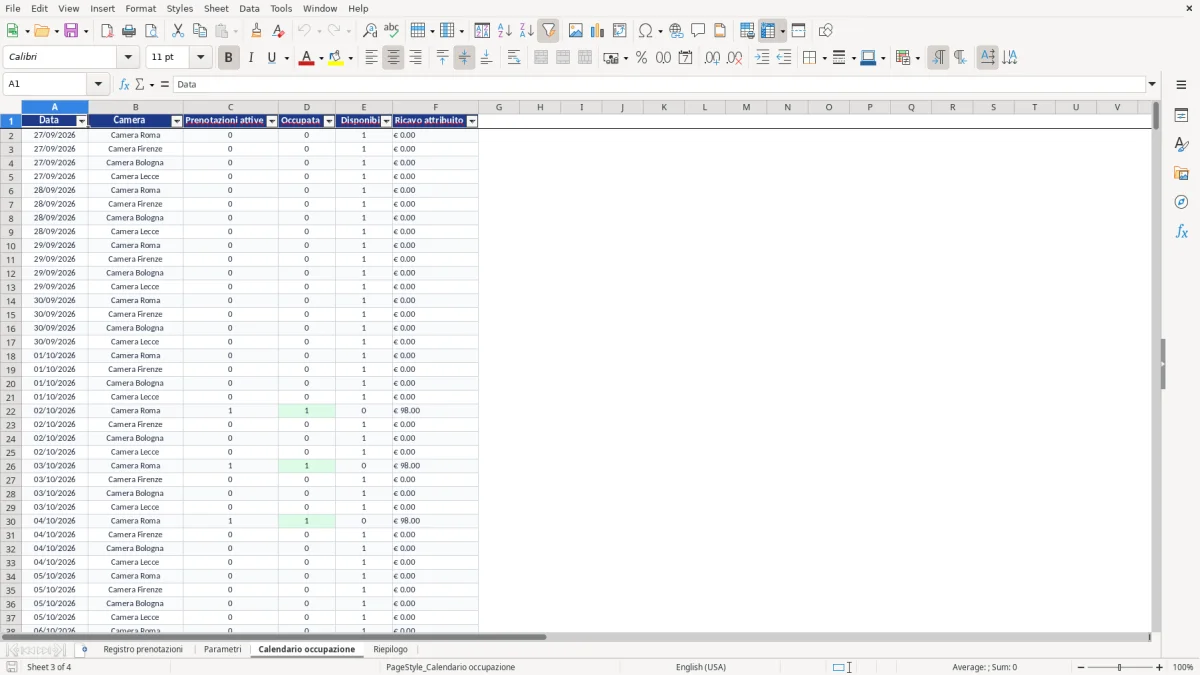Screen dimensions: 1200x675
Task: Activate Clone Formatting paintbrush
Action: click(257, 31)
